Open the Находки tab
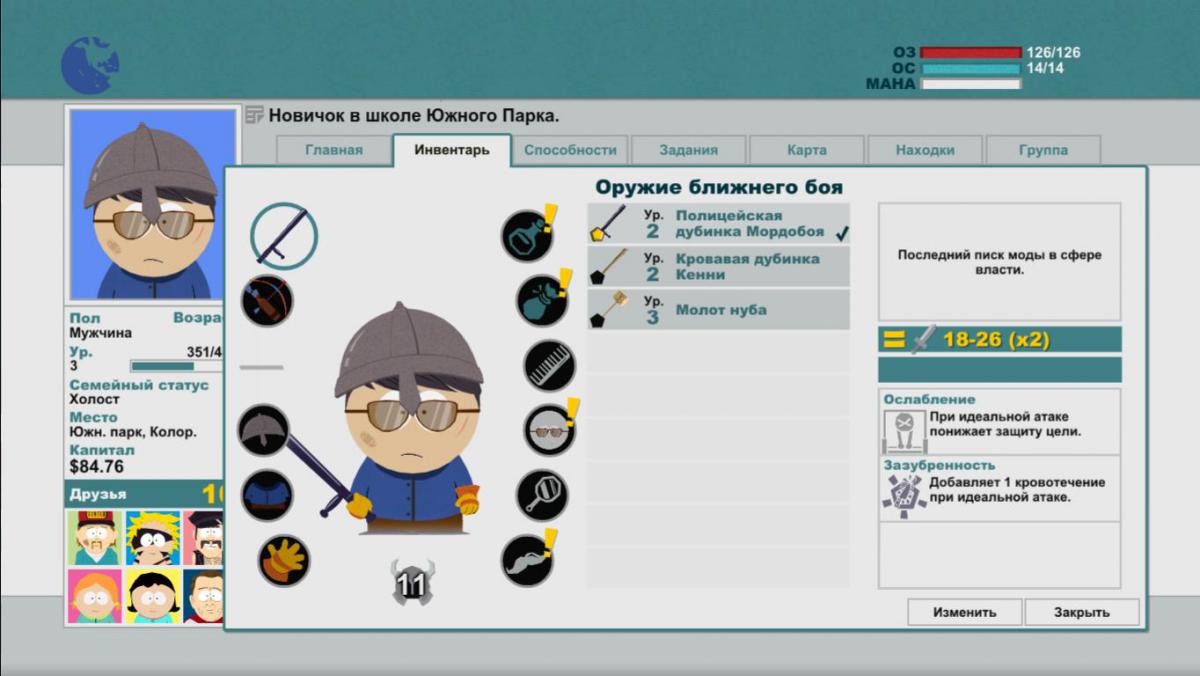 pos(925,150)
